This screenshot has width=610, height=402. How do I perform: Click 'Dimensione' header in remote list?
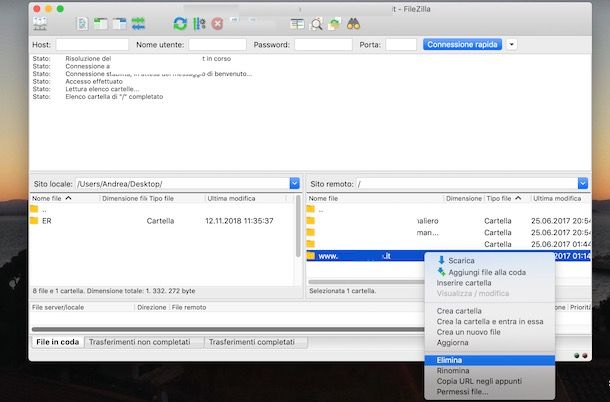(463, 198)
